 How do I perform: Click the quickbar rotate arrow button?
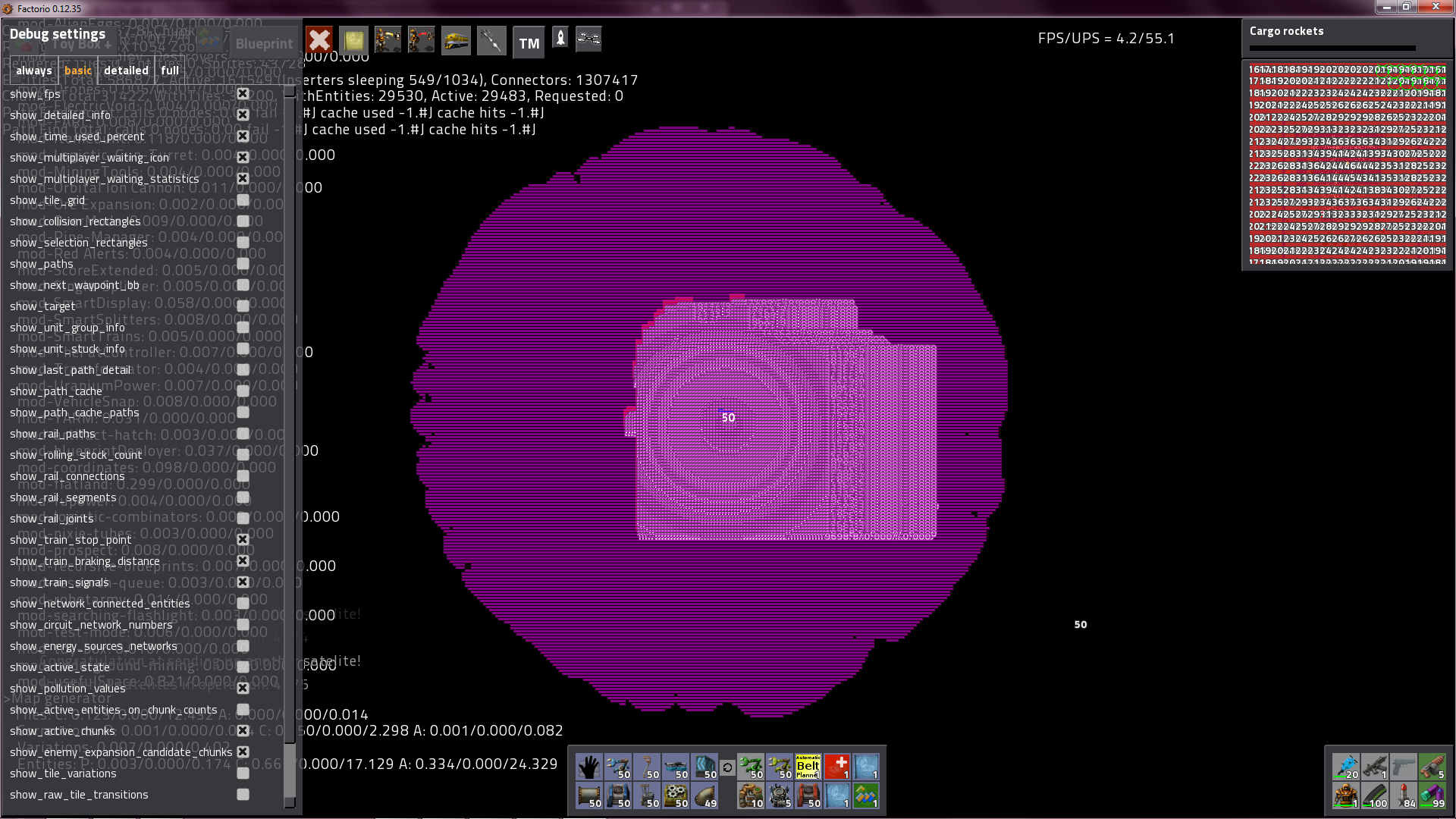(x=727, y=767)
